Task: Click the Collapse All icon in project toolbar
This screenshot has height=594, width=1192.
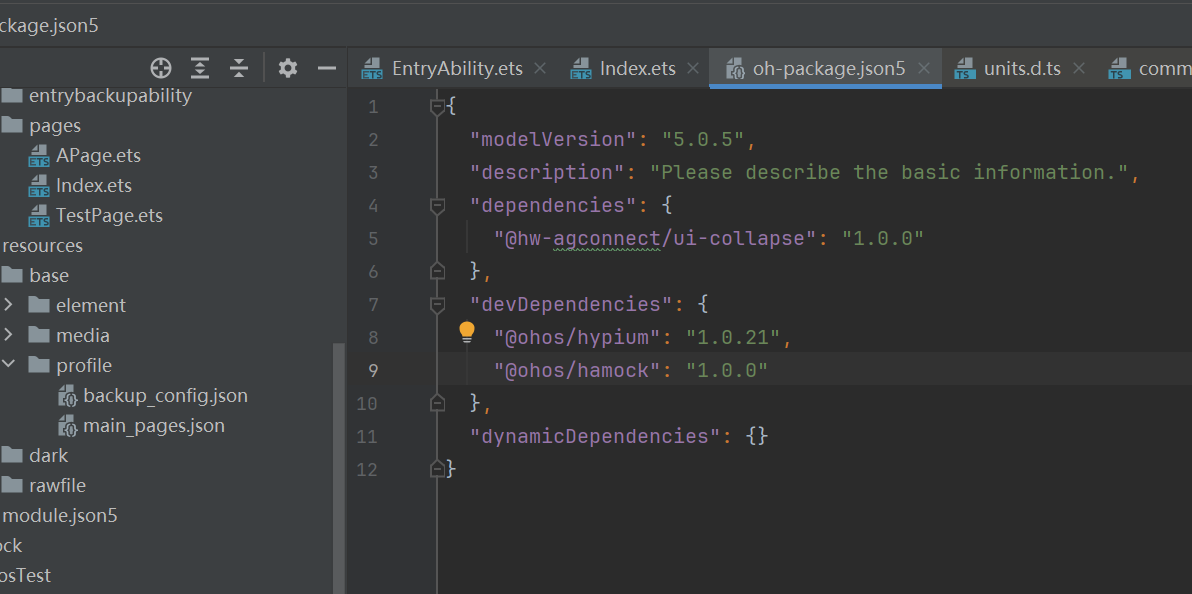Action: [239, 68]
